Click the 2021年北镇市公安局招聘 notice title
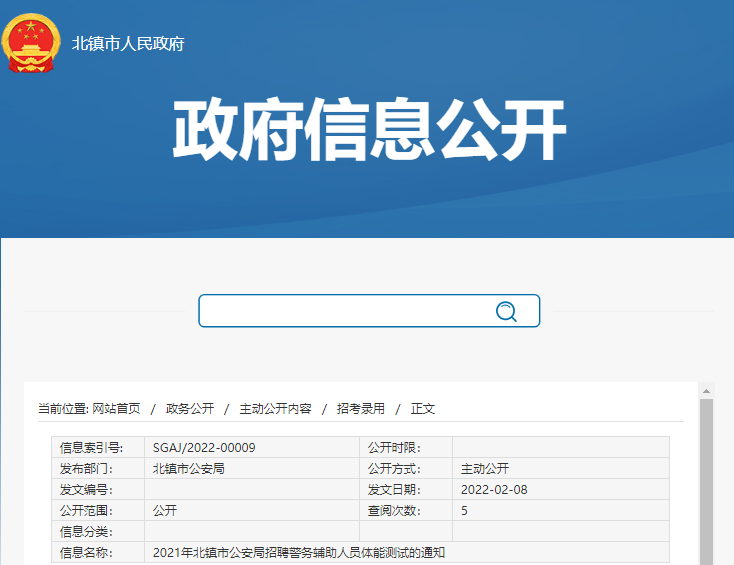This screenshot has height=565, width=734. click(298, 553)
